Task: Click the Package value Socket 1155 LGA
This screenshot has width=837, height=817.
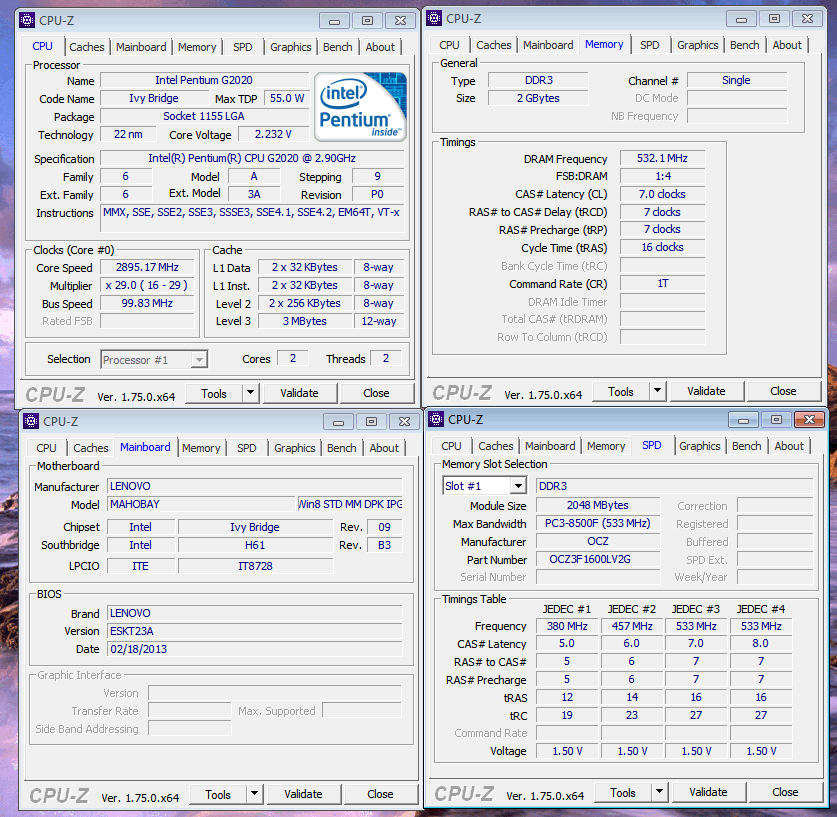Action: click(x=204, y=116)
